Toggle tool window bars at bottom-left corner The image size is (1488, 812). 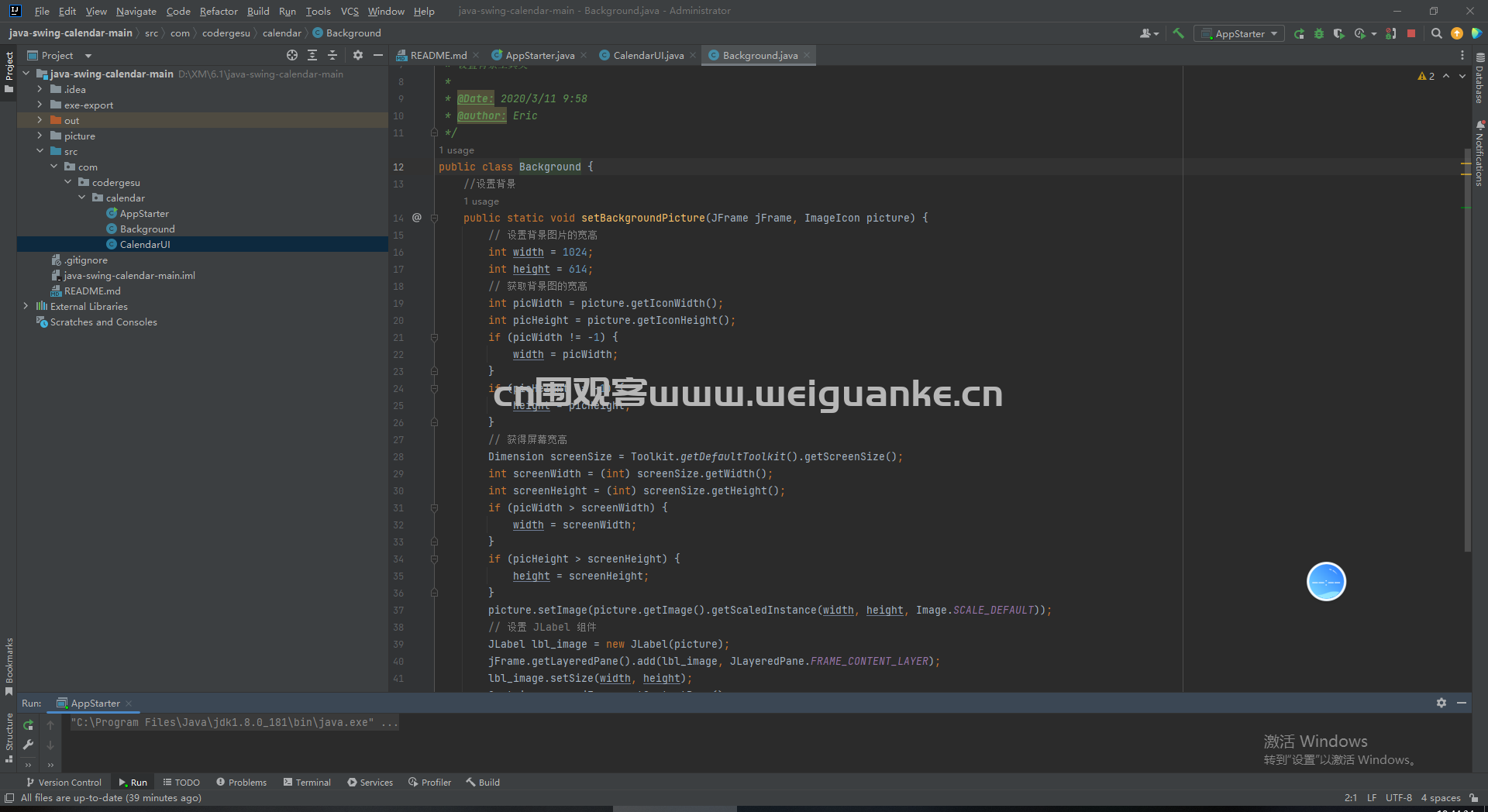pos(9,798)
